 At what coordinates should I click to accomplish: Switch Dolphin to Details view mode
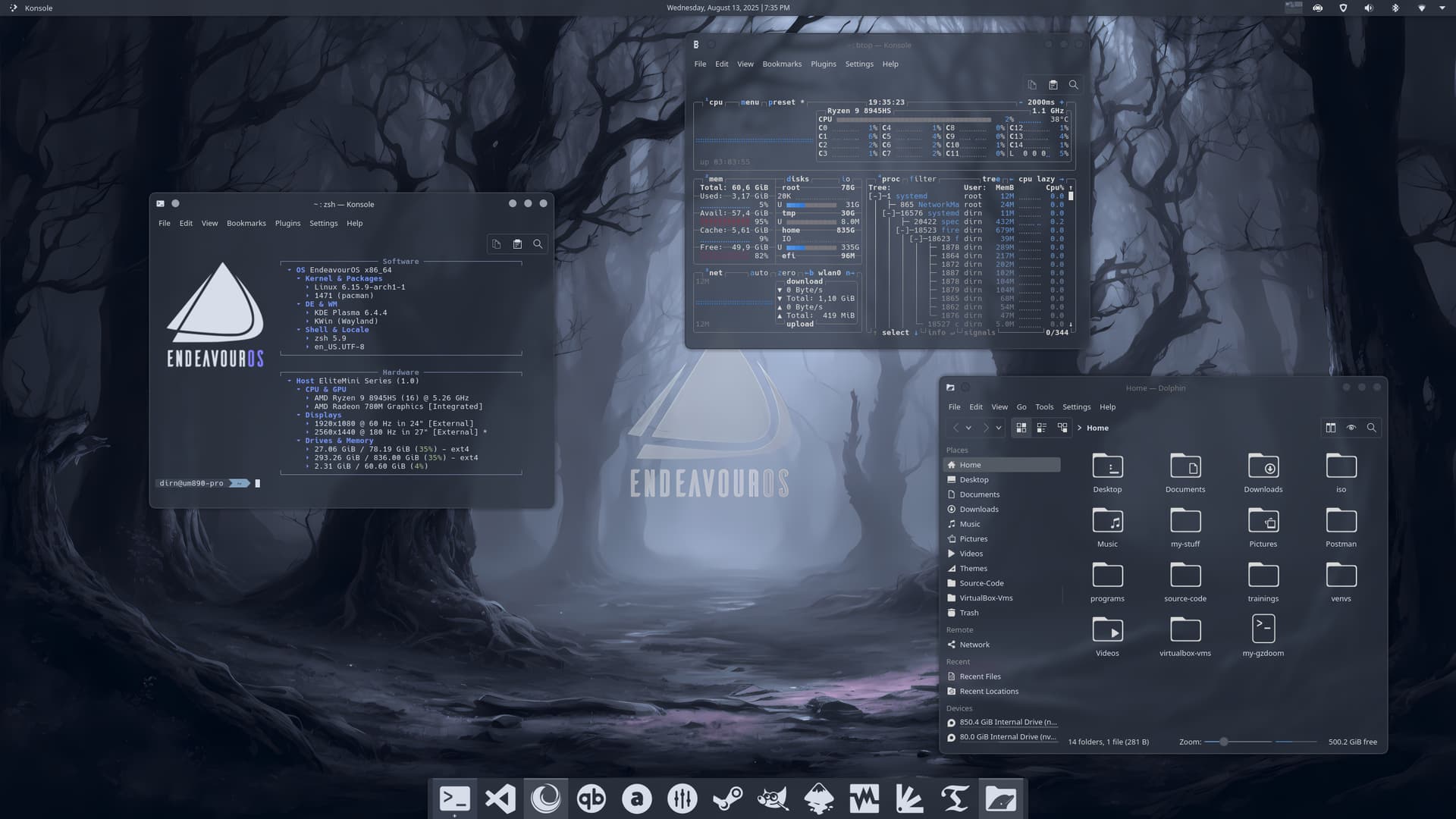(x=1062, y=428)
